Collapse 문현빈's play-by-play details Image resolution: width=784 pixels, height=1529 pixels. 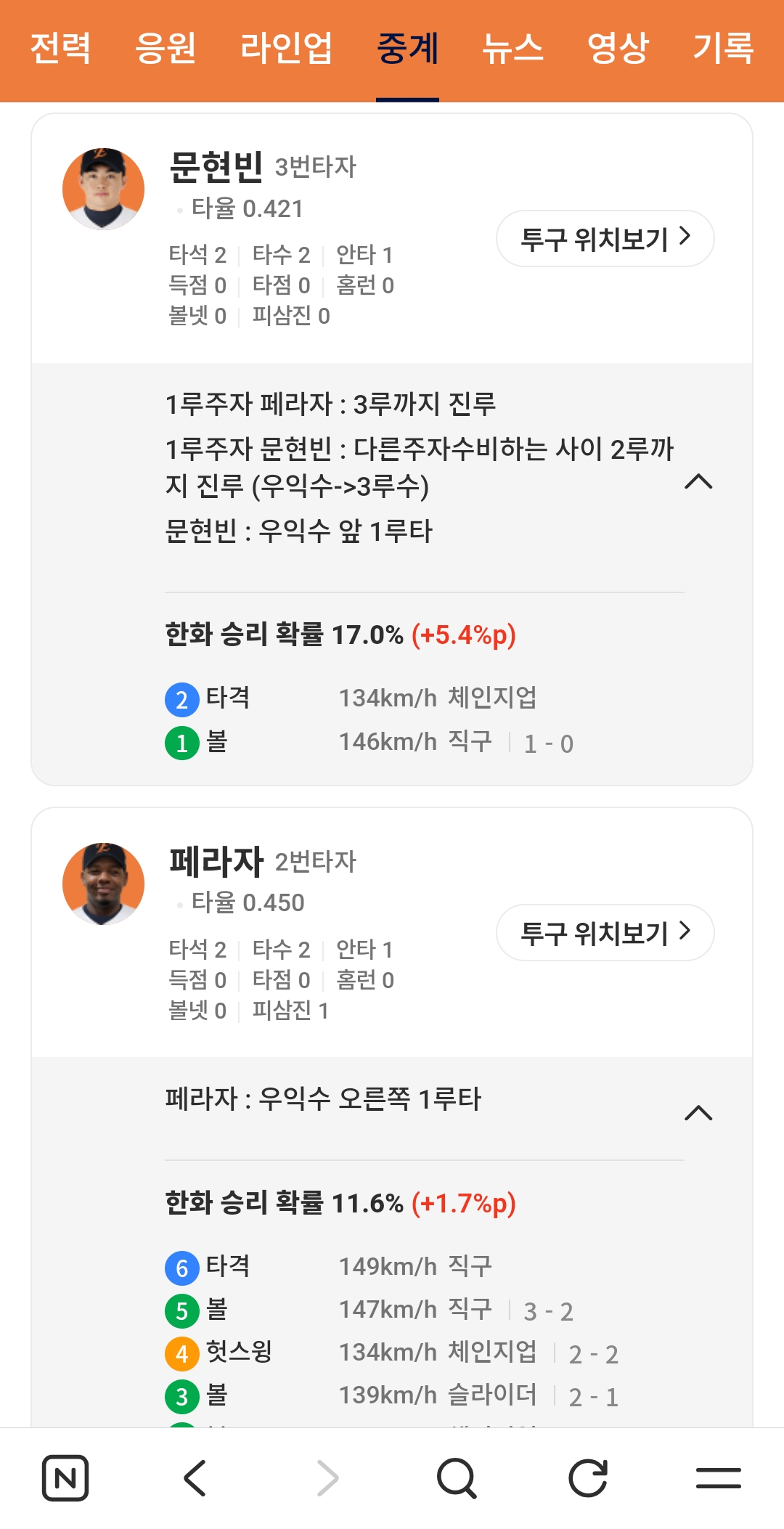pos(698,482)
